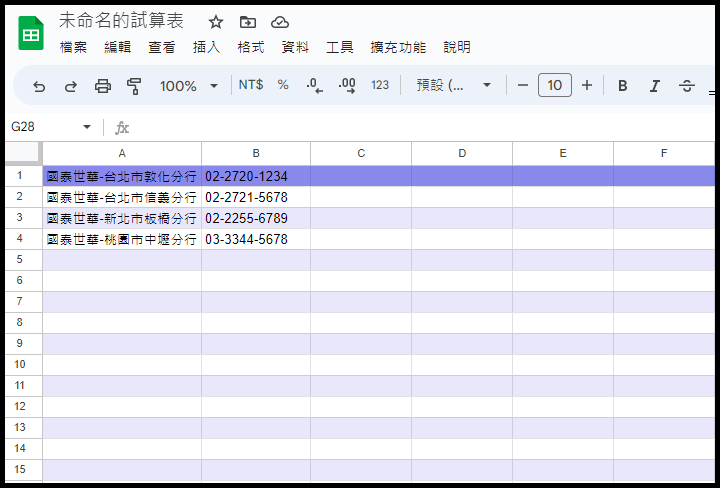Open the 擴充功能 menu
Screen dimensions: 720x488
coord(398,47)
